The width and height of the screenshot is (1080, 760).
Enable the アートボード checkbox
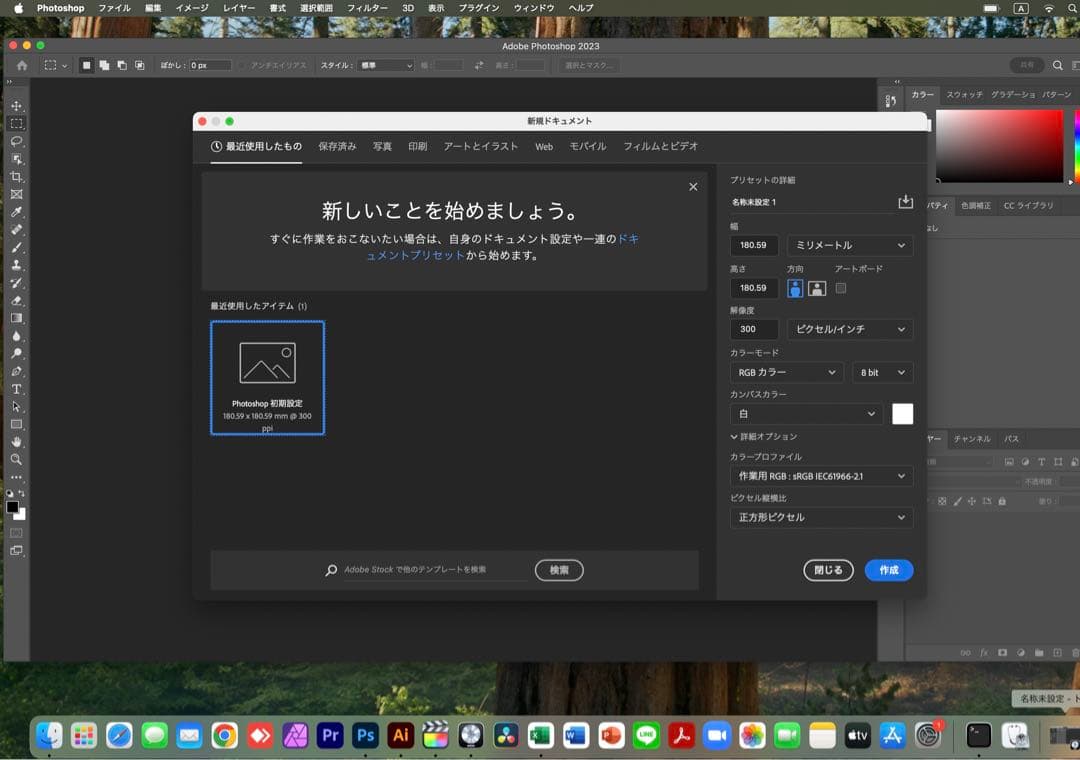pyautogui.click(x=842, y=287)
